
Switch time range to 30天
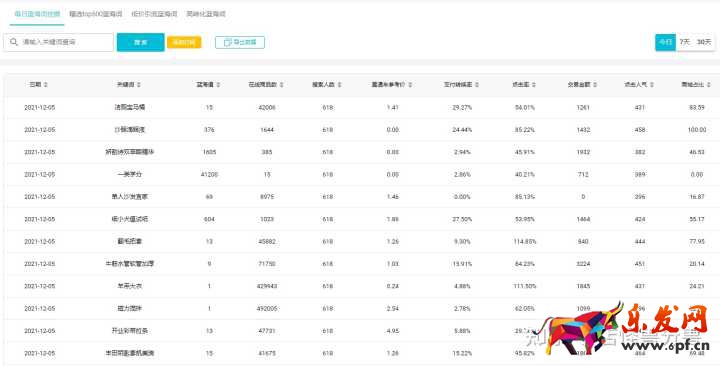point(703,42)
